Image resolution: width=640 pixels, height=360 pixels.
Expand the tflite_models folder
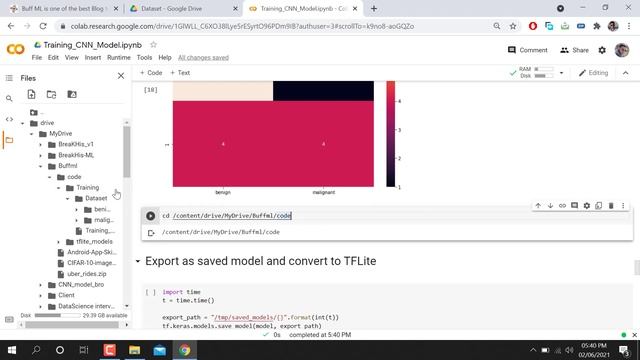coord(59,242)
